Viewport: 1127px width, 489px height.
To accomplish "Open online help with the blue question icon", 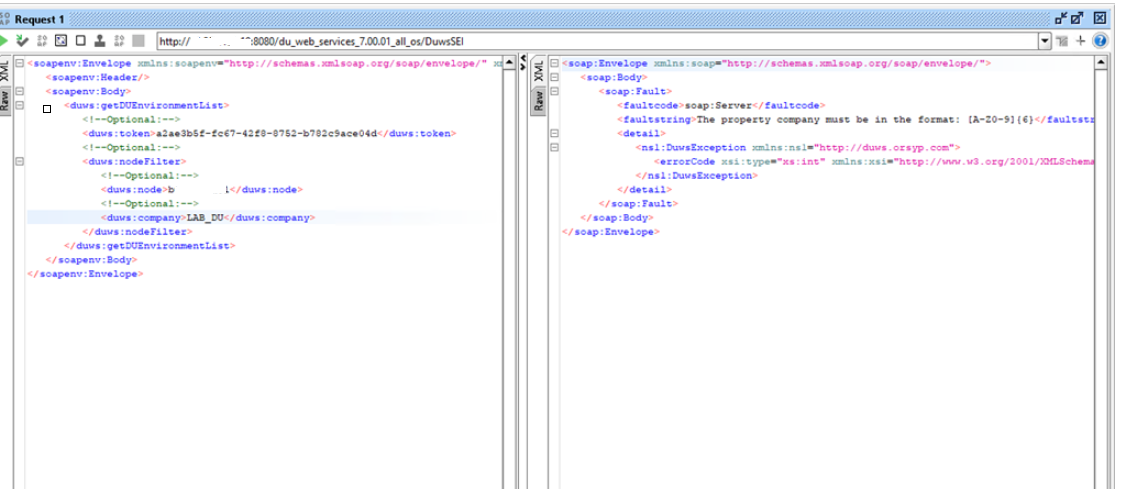I will point(1100,41).
